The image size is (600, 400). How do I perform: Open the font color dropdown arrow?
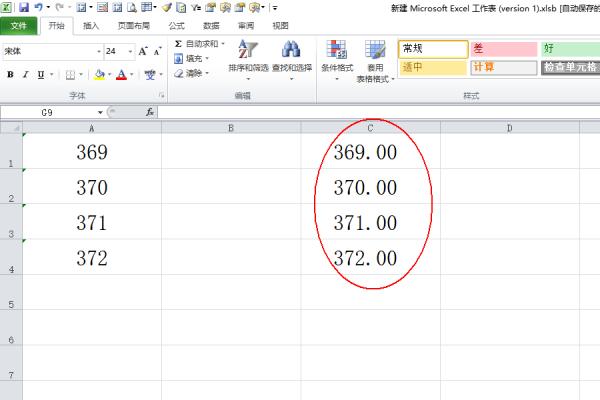pyautogui.click(x=132, y=75)
